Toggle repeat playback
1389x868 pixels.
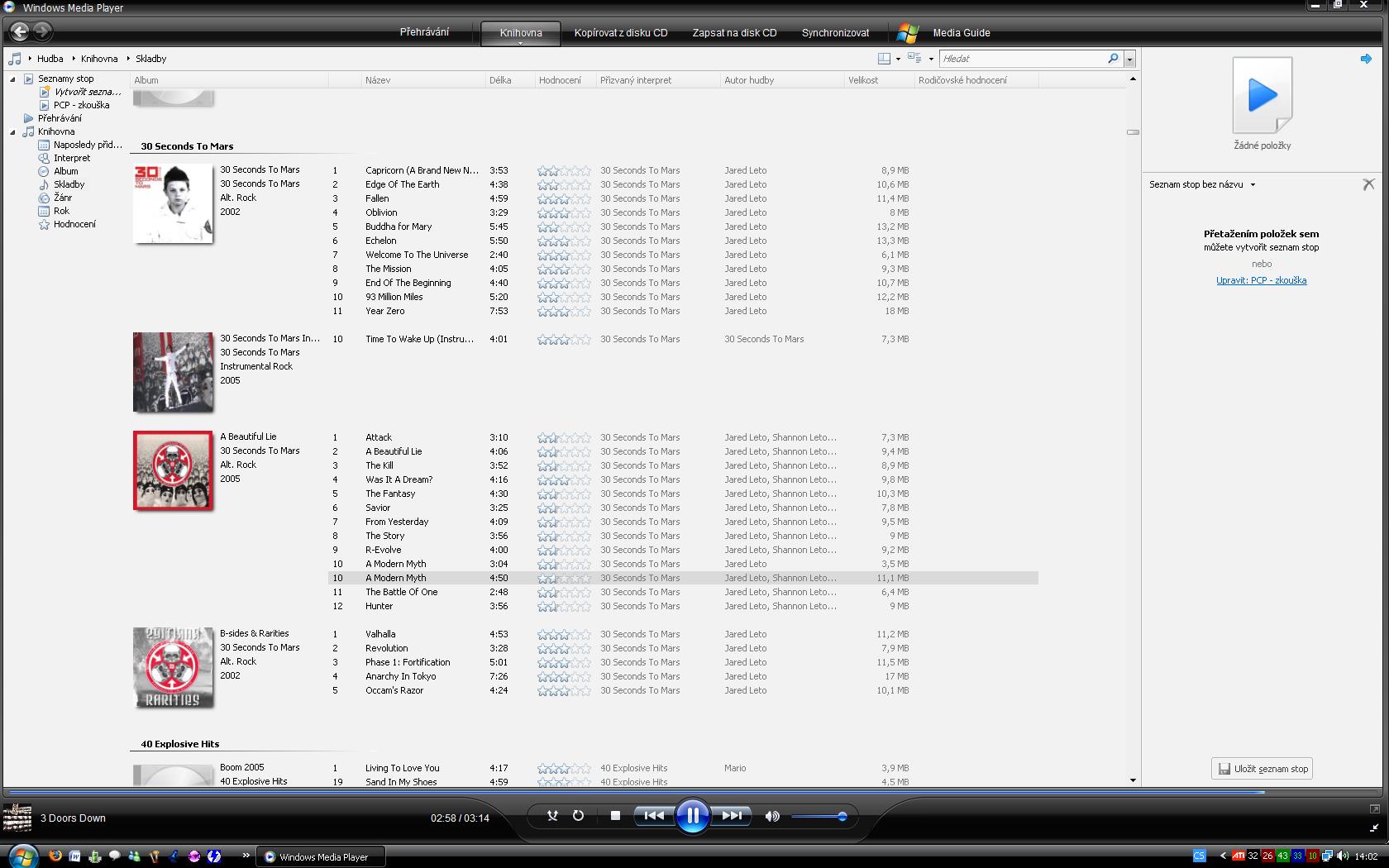[x=578, y=816]
